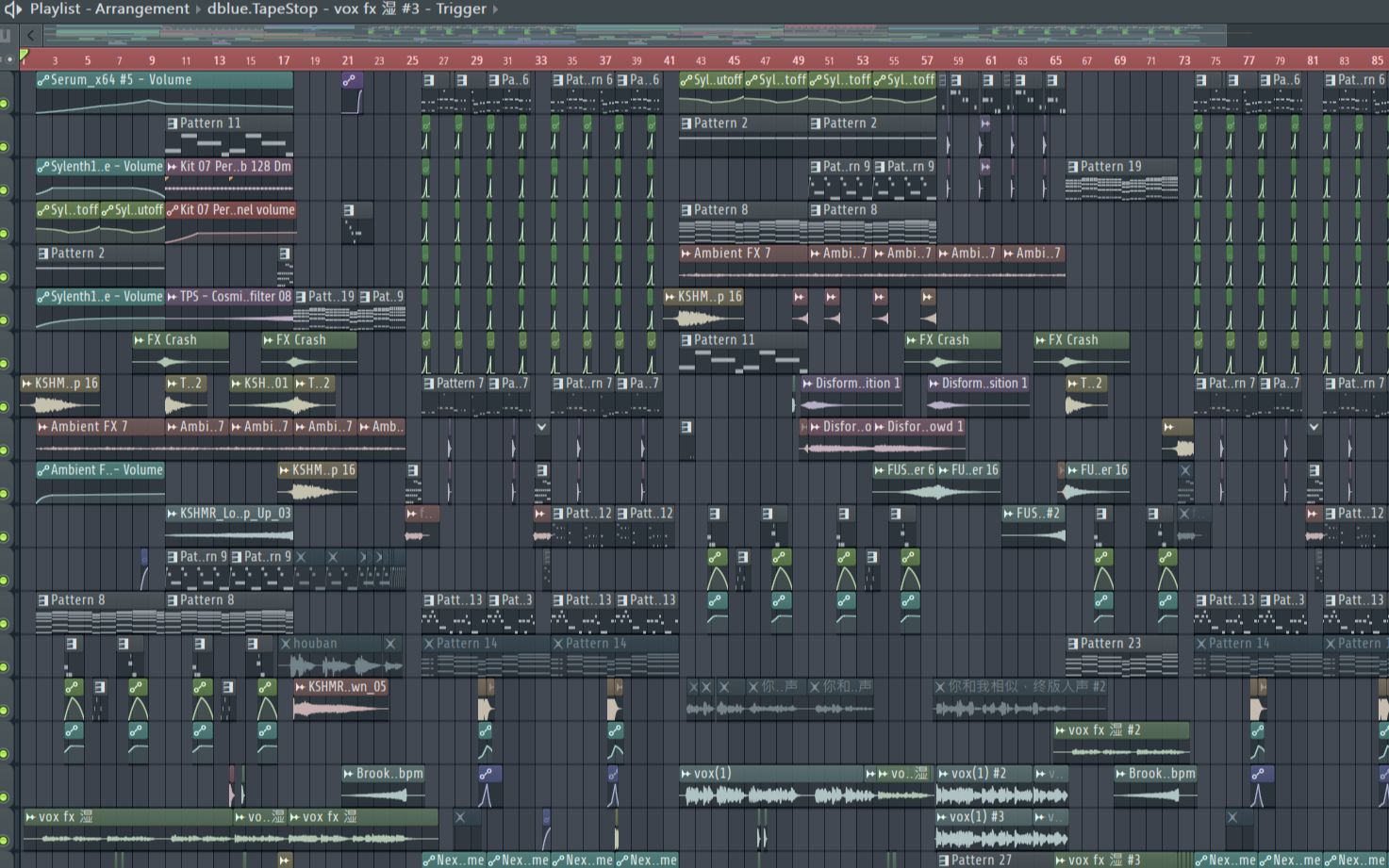1389x868 pixels.
Task: Click audio icon on vox(1) #2 clip
Action: click(x=943, y=774)
